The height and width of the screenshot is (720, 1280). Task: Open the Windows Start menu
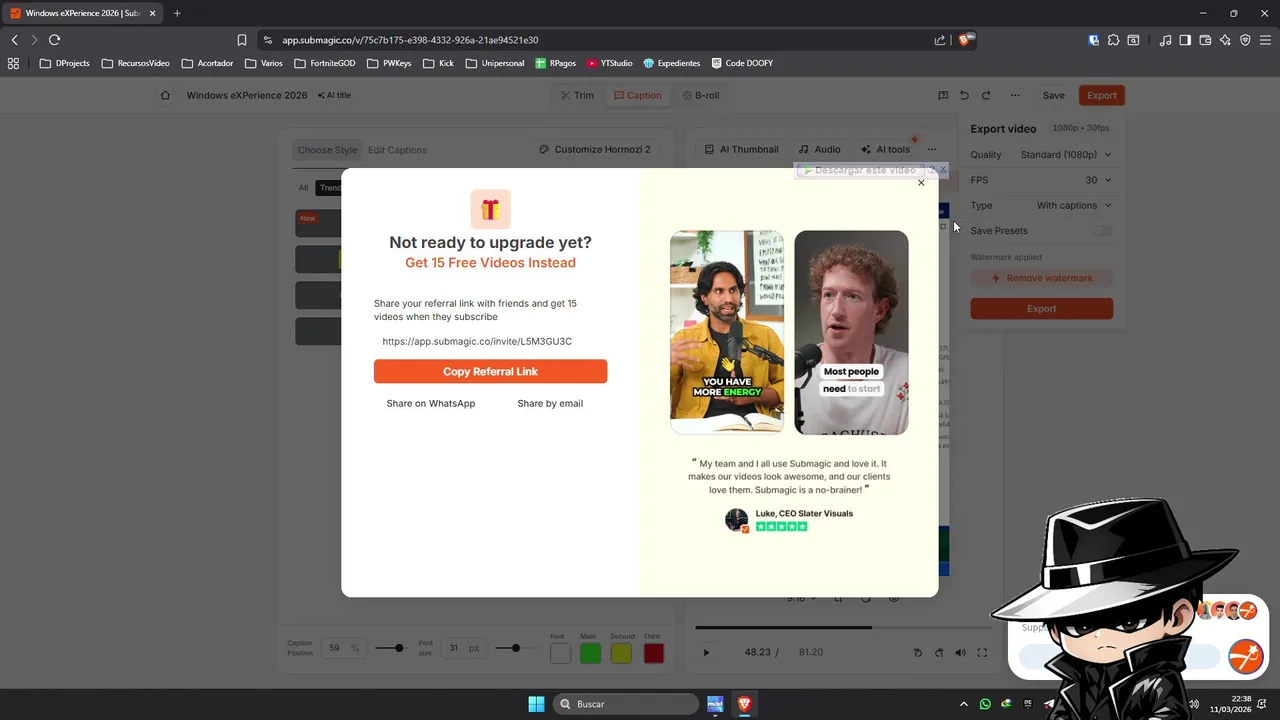point(536,704)
